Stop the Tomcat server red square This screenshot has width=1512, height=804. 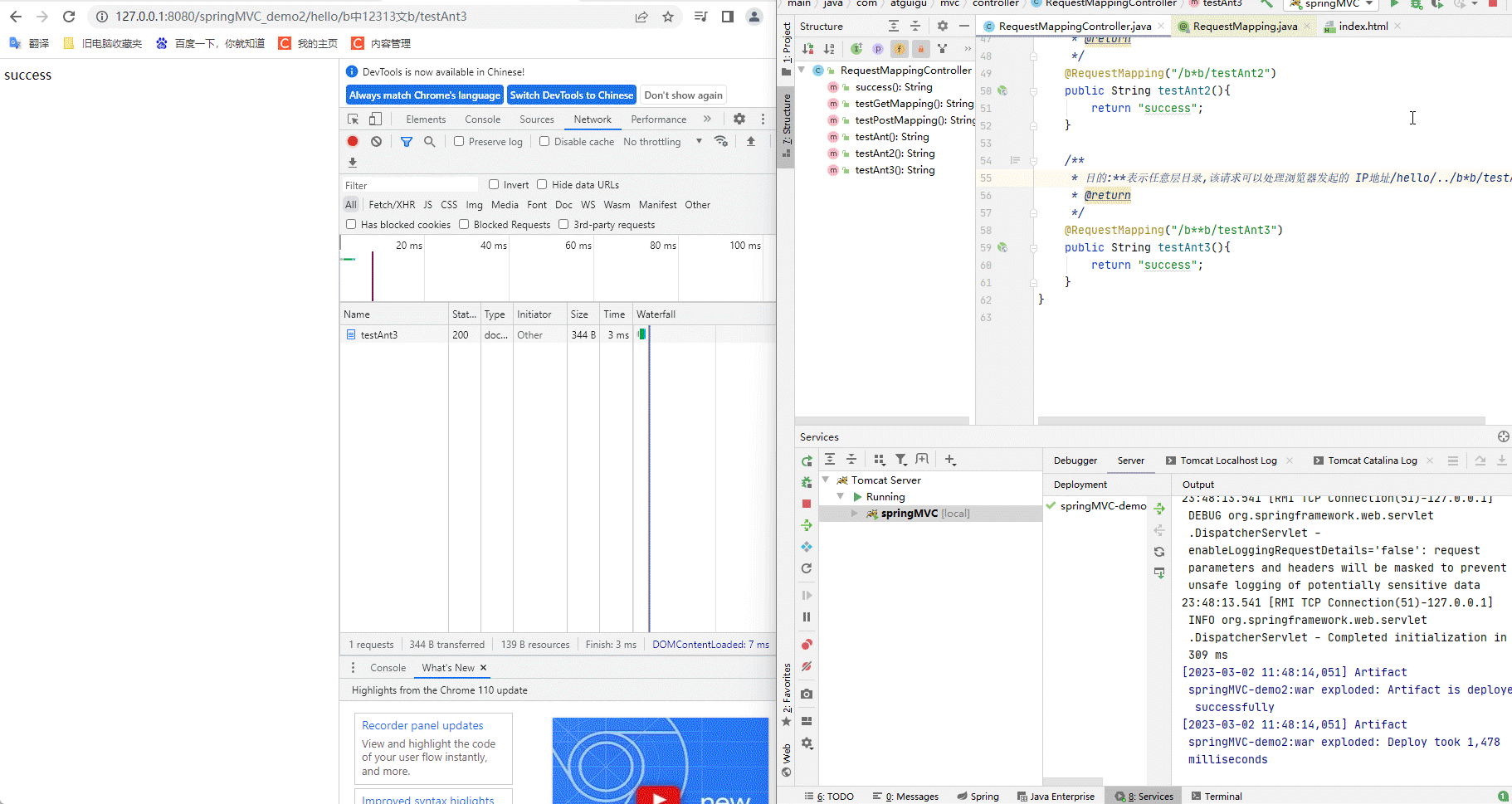(807, 504)
